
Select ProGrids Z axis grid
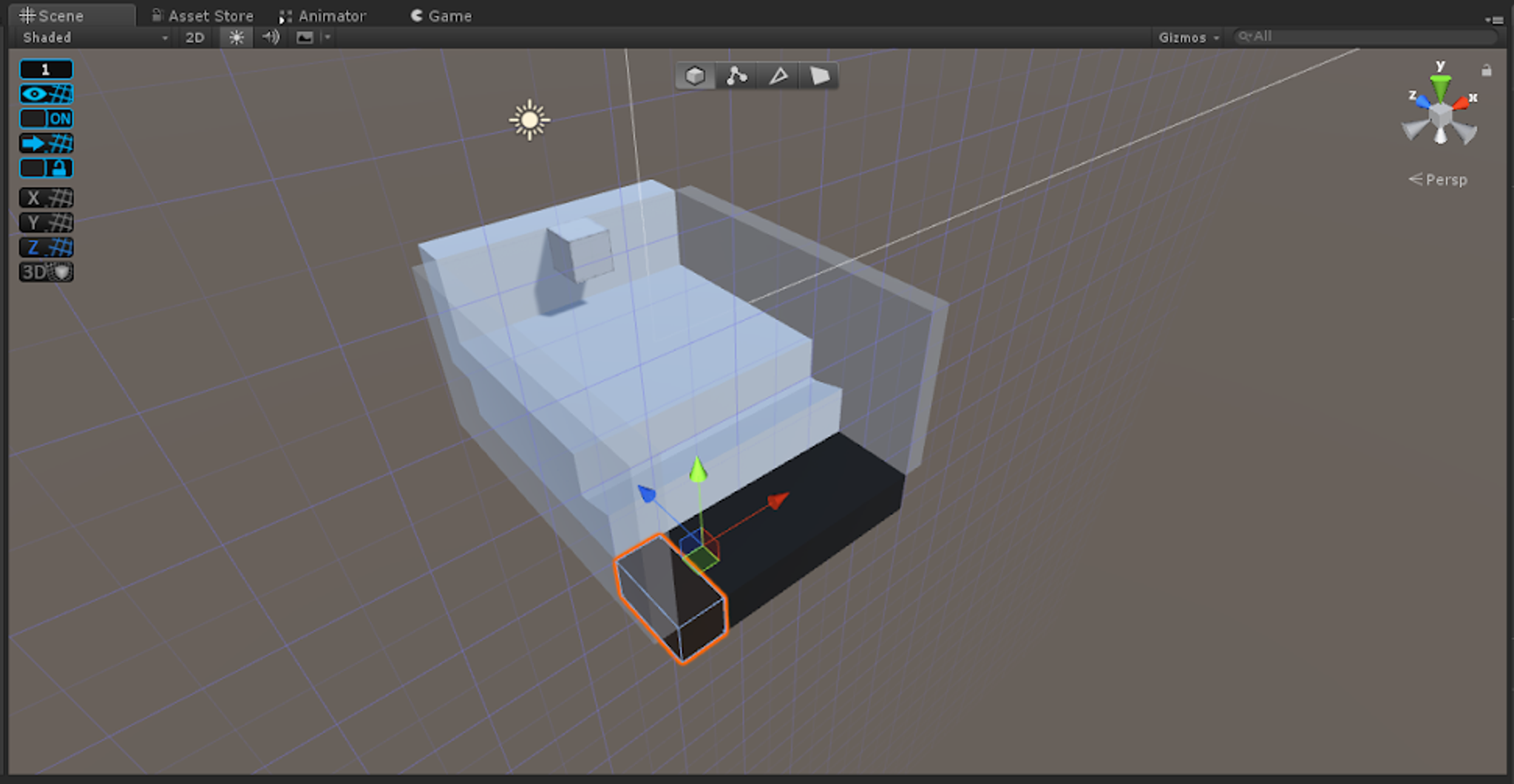(x=46, y=247)
